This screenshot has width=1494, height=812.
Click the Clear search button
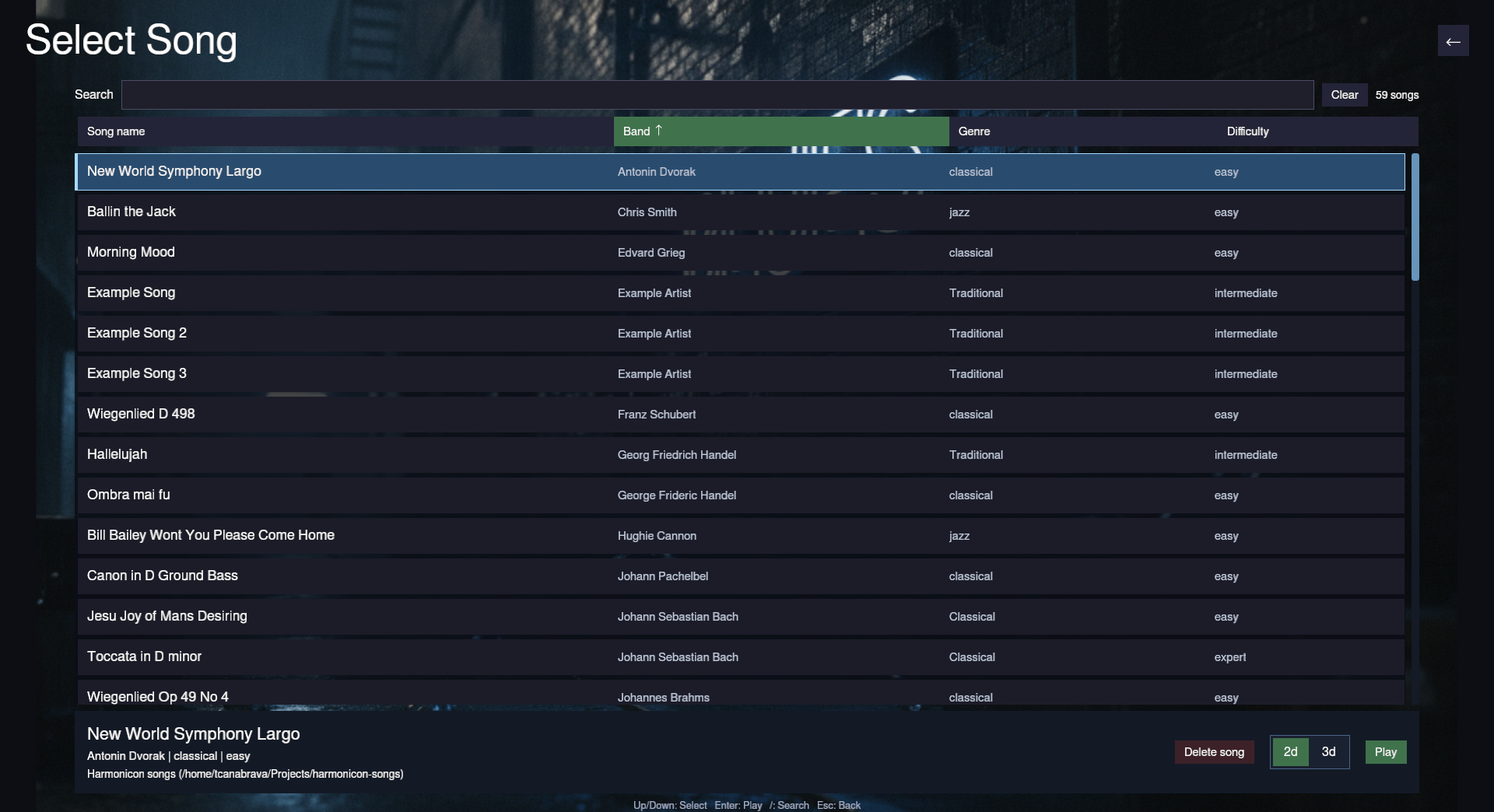1345,95
